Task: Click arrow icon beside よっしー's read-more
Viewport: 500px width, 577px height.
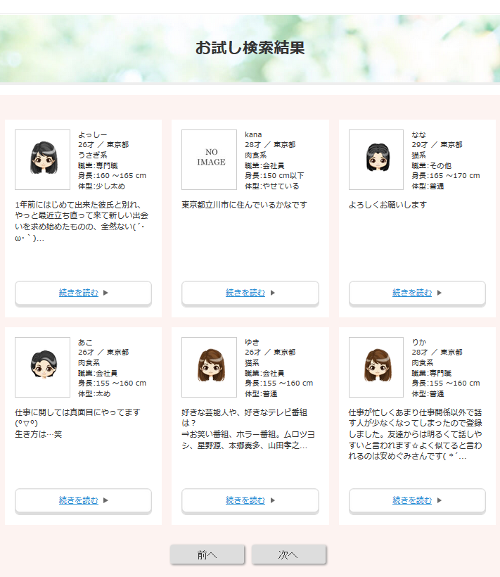Action: [106, 293]
